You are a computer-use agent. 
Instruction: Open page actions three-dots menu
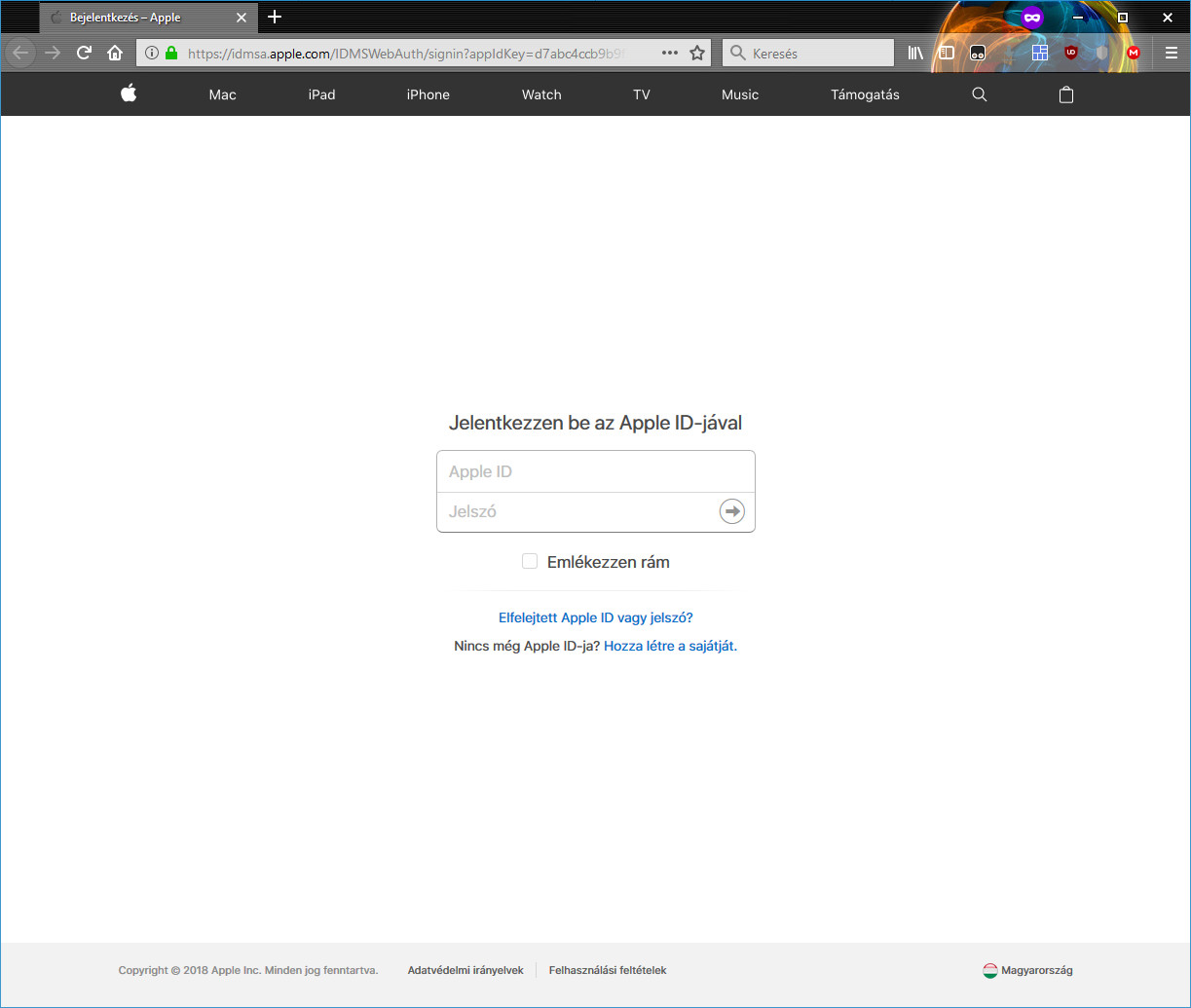[670, 53]
